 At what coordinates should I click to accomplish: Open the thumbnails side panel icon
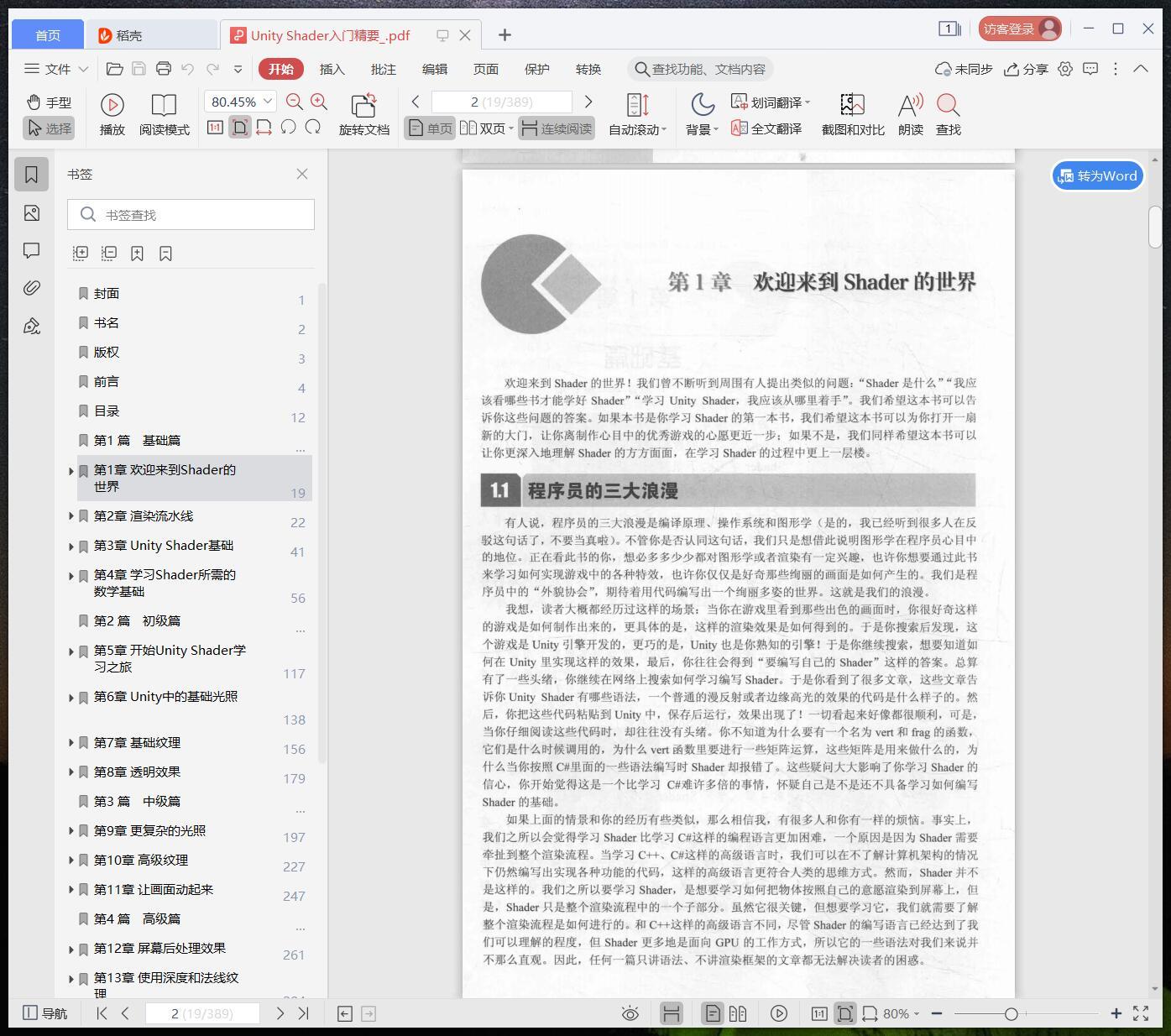pyautogui.click(x=32, y=213)
